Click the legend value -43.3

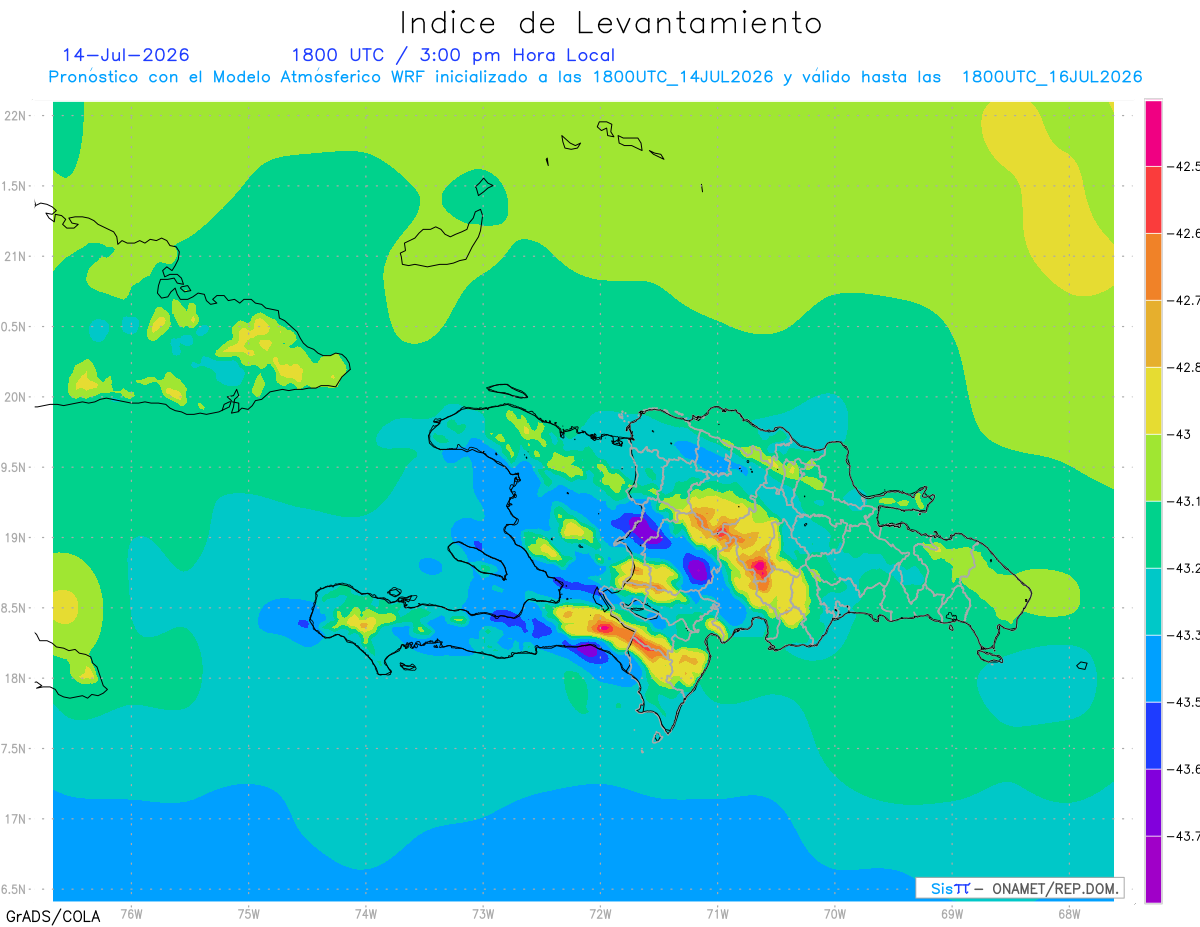(1185, 635)
